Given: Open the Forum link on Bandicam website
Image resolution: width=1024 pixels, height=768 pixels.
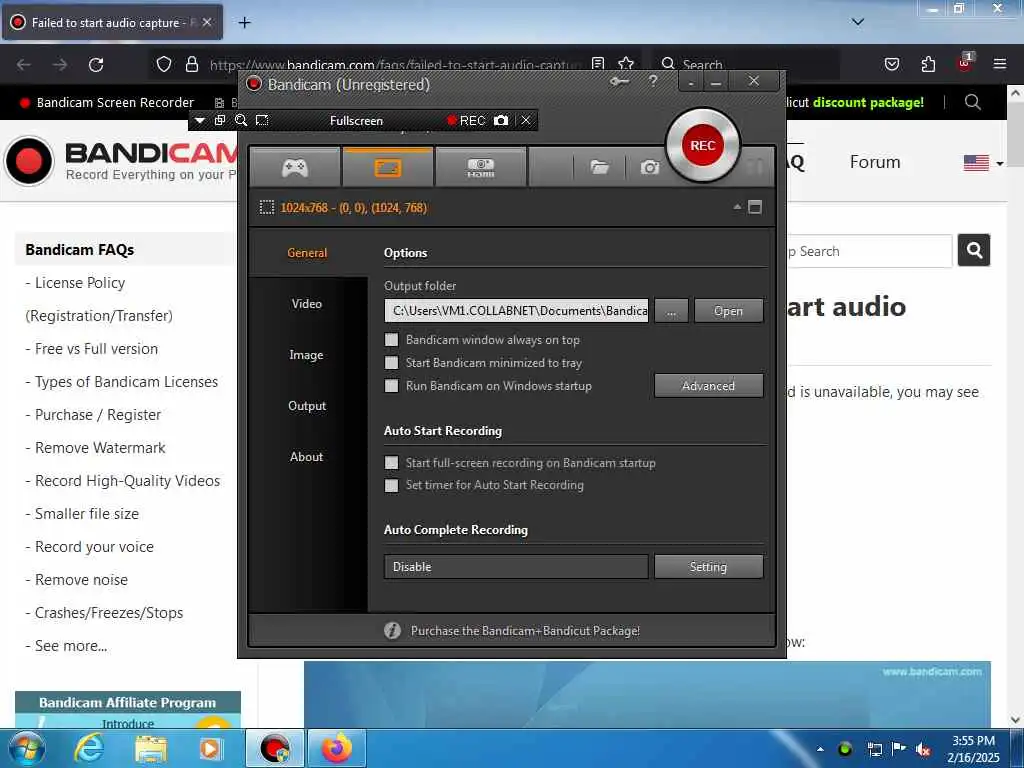Looking at the screenshot, I should 875,162.
